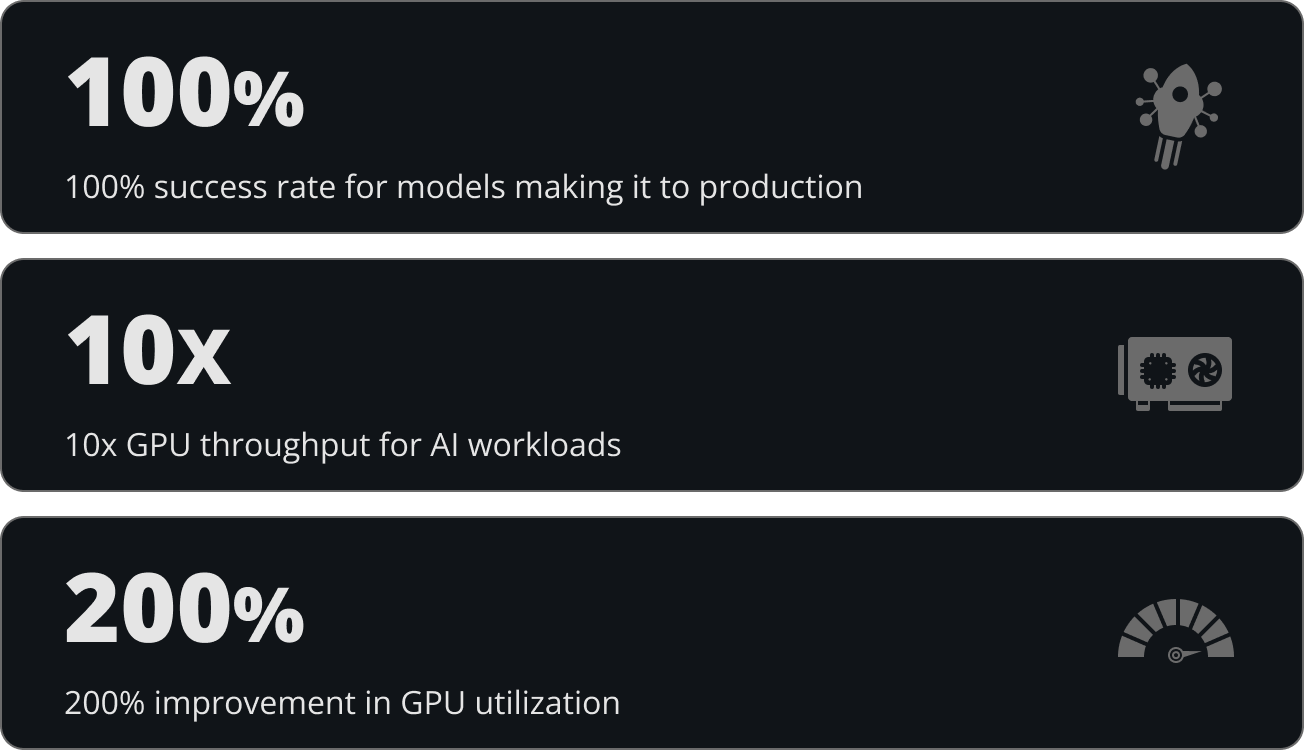Click the large 100% heading
The height and width of the screenshot is (750, 1304).
[185, 93]
